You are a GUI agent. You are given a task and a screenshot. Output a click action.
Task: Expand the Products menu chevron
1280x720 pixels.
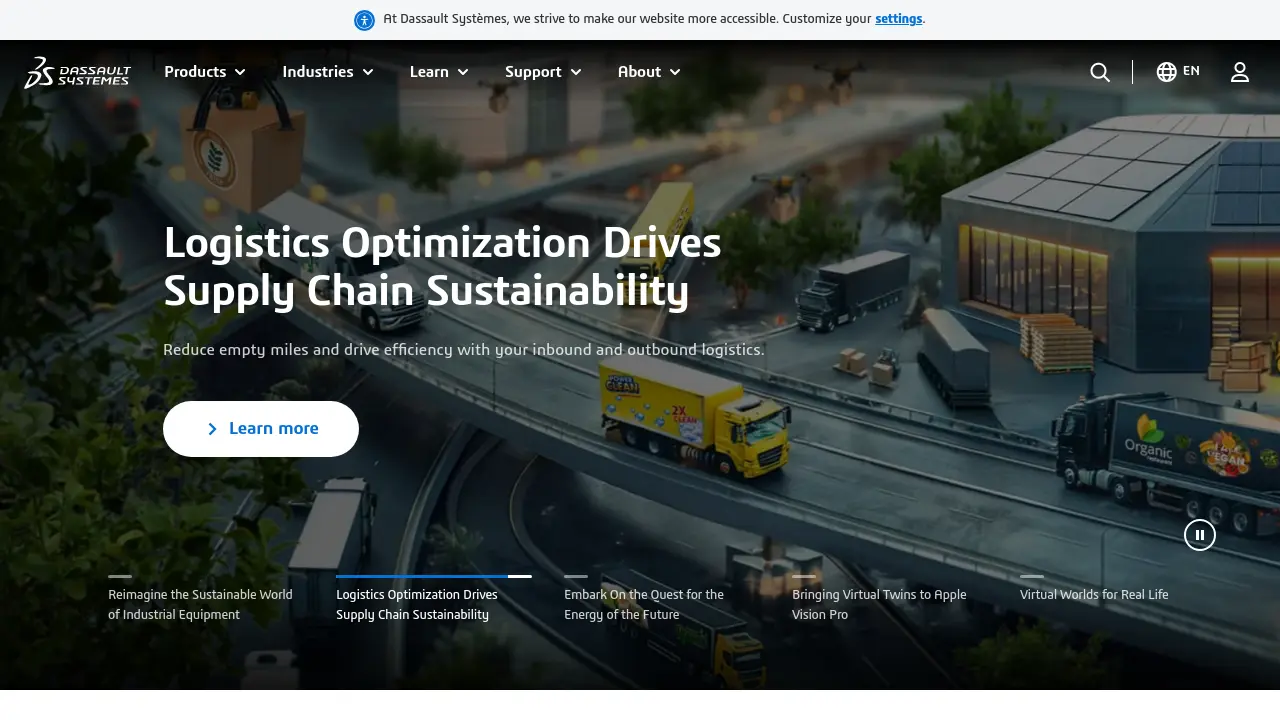tap(240, 72)
